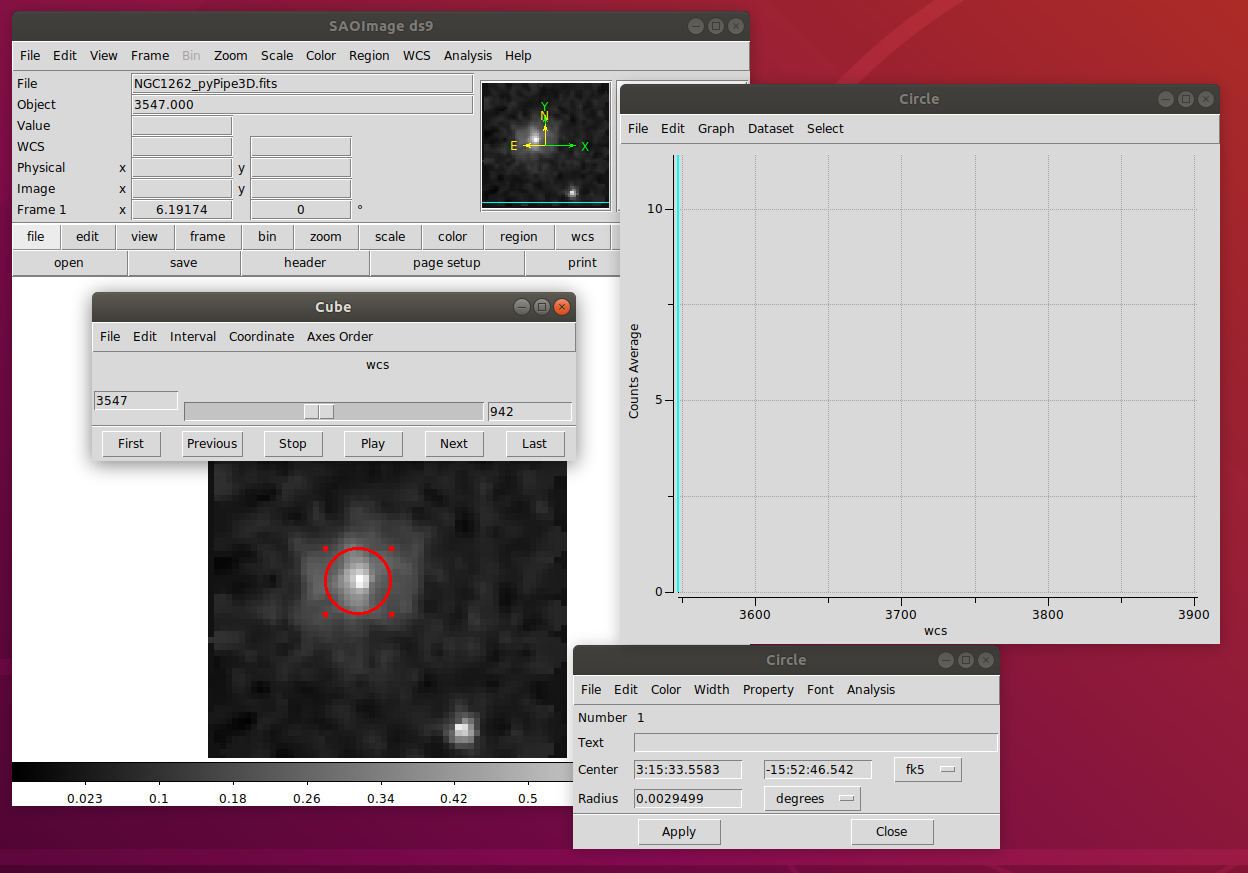Open the Region menu in ds9

coord(369,56)
